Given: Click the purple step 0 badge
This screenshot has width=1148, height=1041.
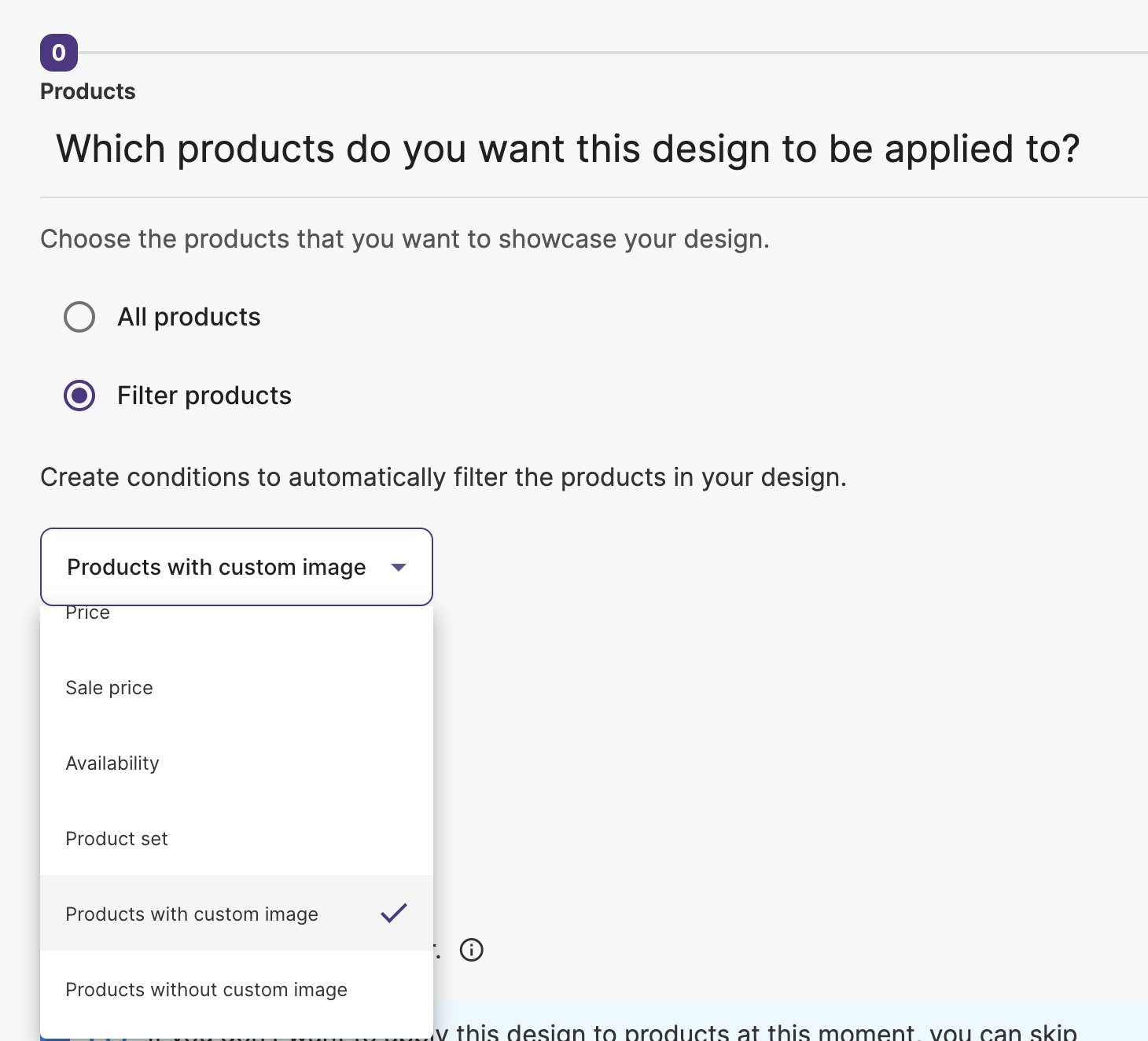Looking at the screenshot, I should [59, 53].
